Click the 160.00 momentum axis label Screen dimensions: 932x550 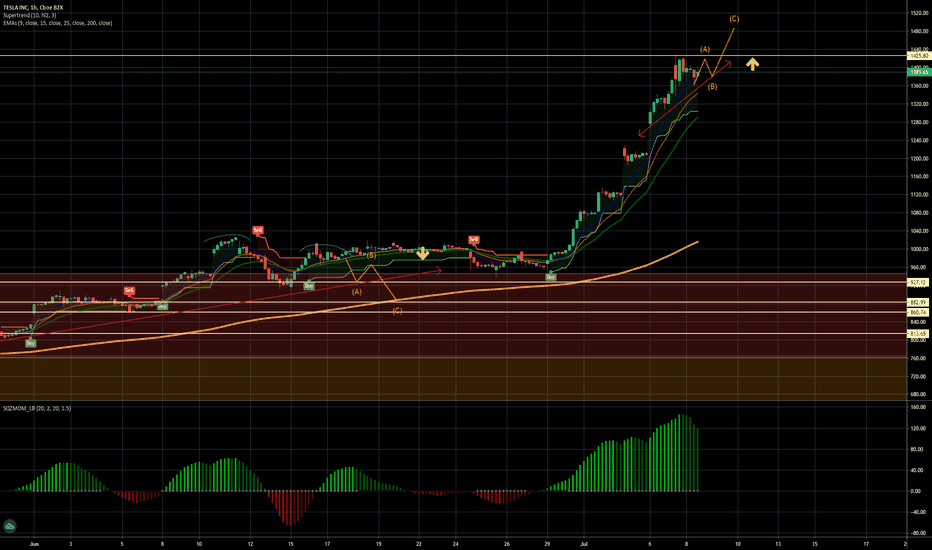coord(919,407)
